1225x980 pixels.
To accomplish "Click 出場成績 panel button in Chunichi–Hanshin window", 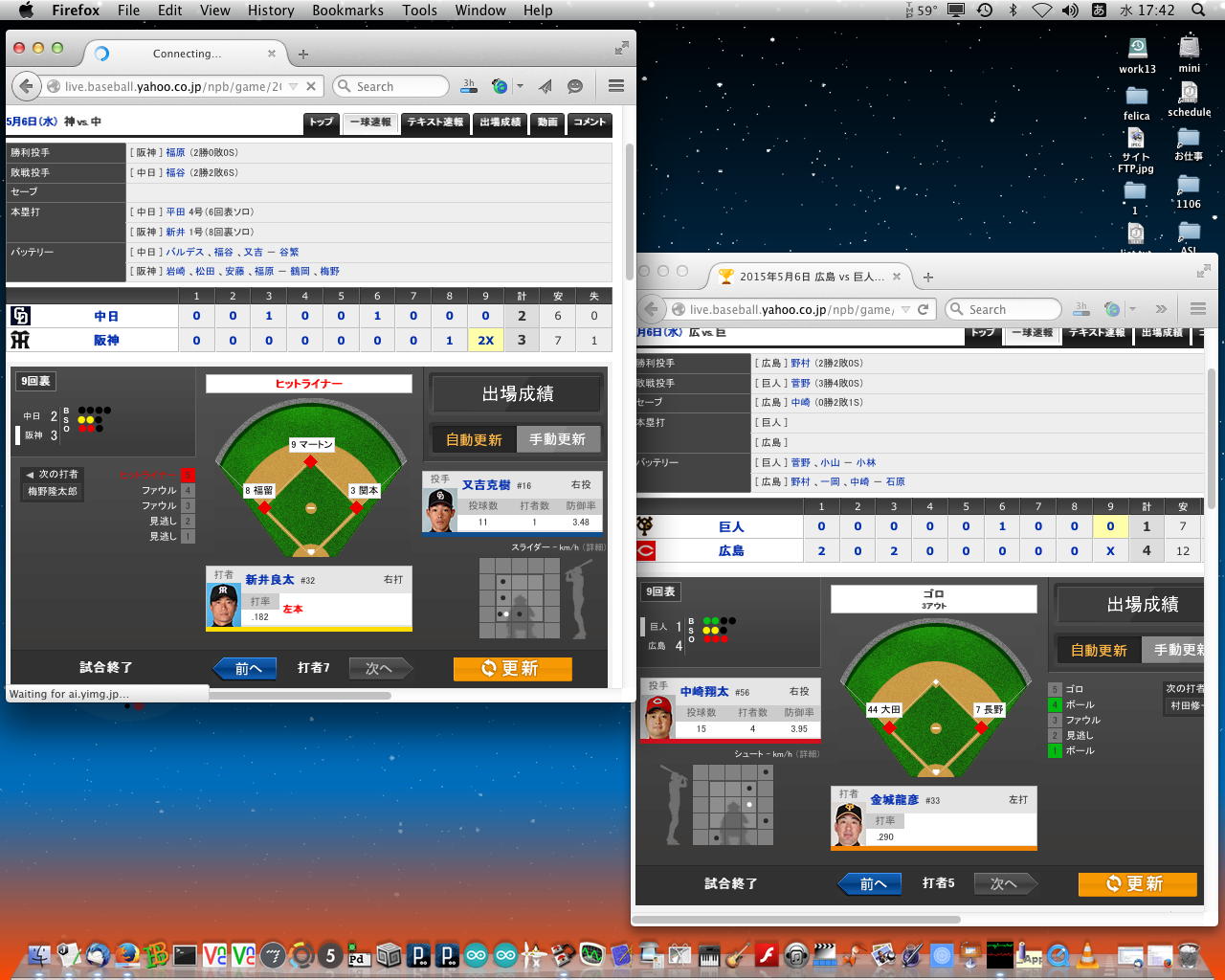I will 518,393.
